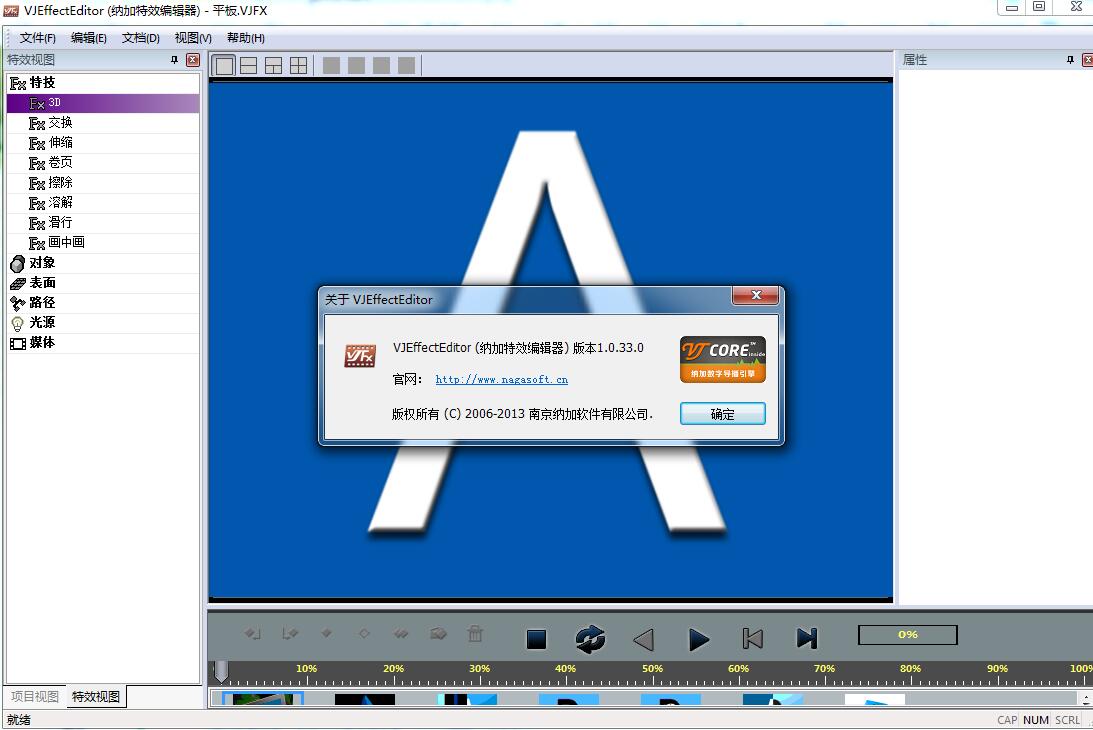Open the 文件(F) menu
Screen dimensions: 1093x730
37,38
